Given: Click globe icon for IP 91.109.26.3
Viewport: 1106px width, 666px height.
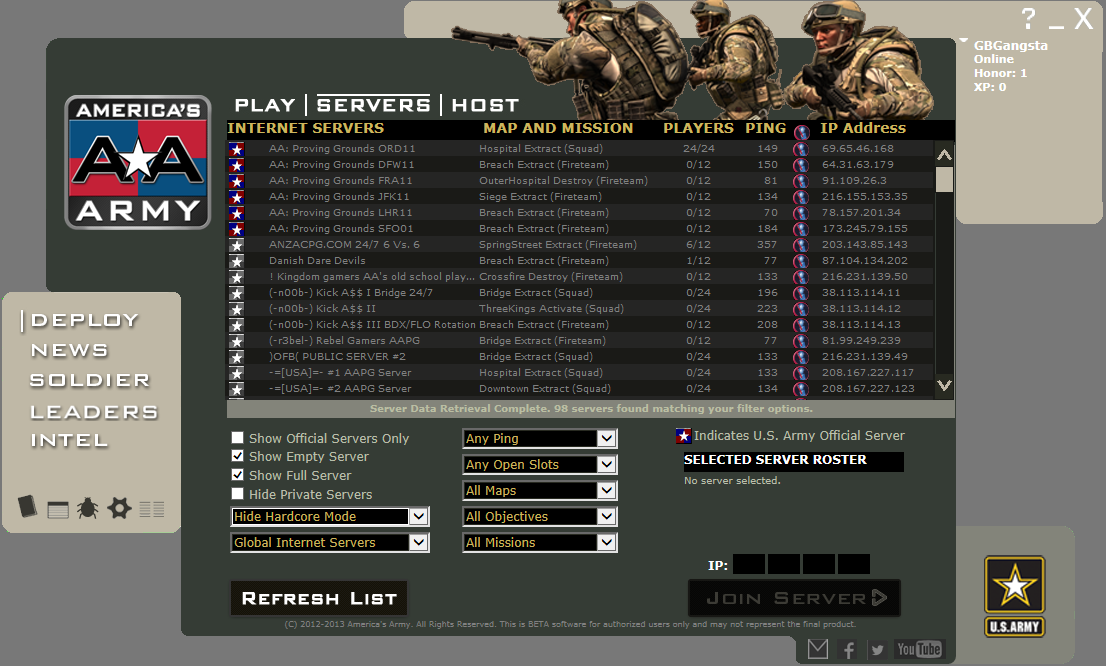Looking at the screenshot, I should pos(801,181).
